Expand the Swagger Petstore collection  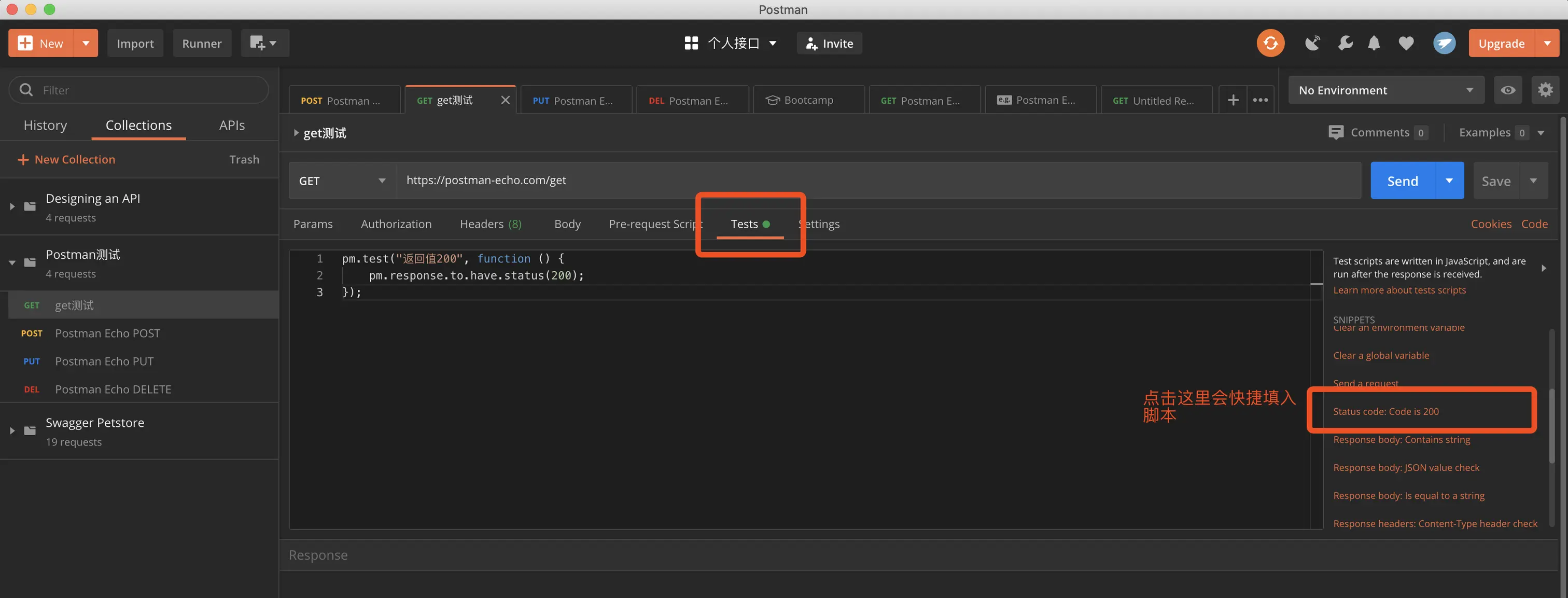coord(12,430)
